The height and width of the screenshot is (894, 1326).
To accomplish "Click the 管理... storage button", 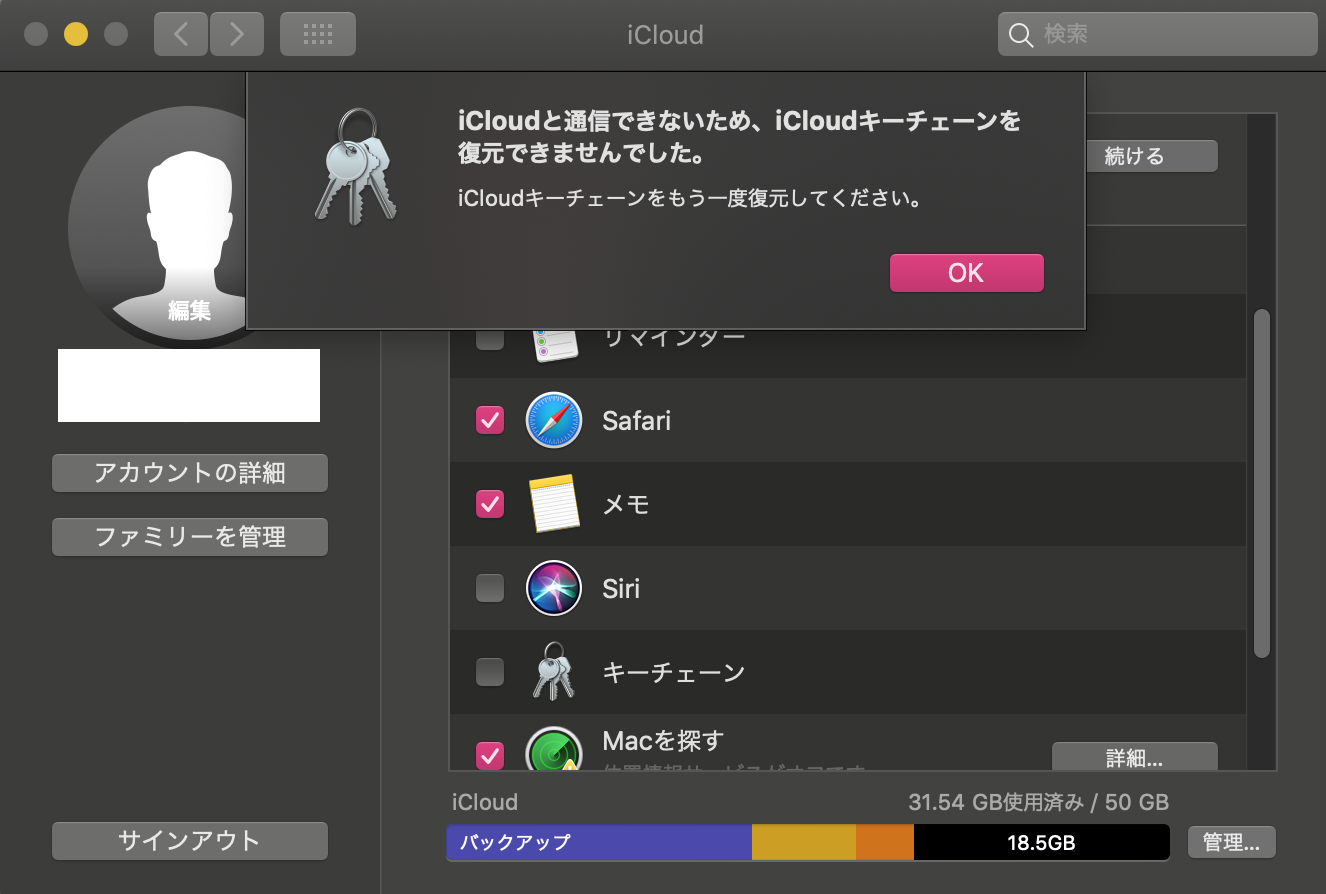I will (1232, 842).
